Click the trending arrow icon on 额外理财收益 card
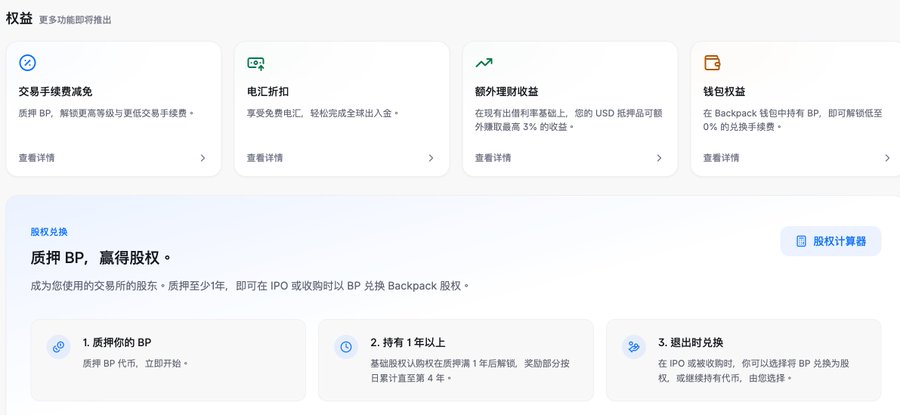This screenshot has width=900, height=415. [484, 63]
